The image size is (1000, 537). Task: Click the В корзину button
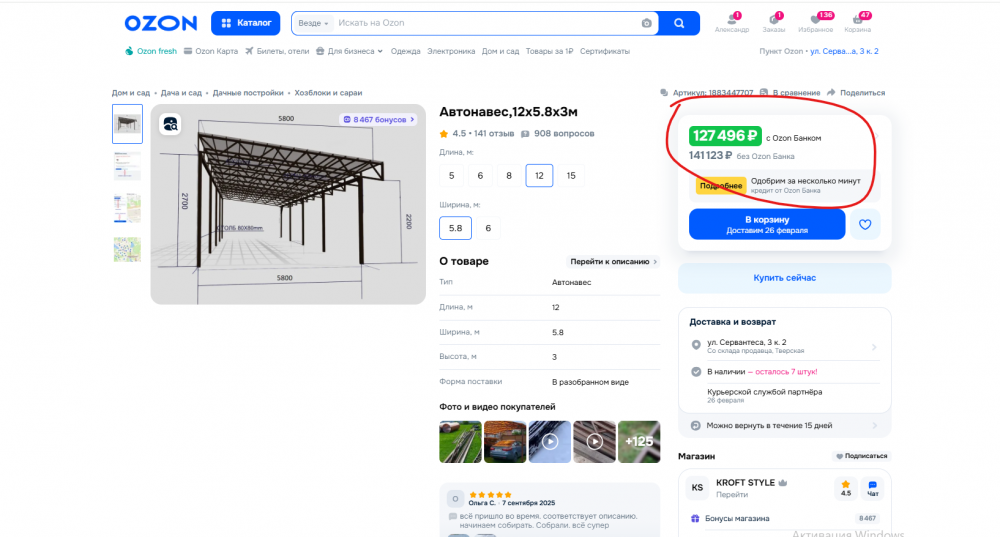point(767,224)
